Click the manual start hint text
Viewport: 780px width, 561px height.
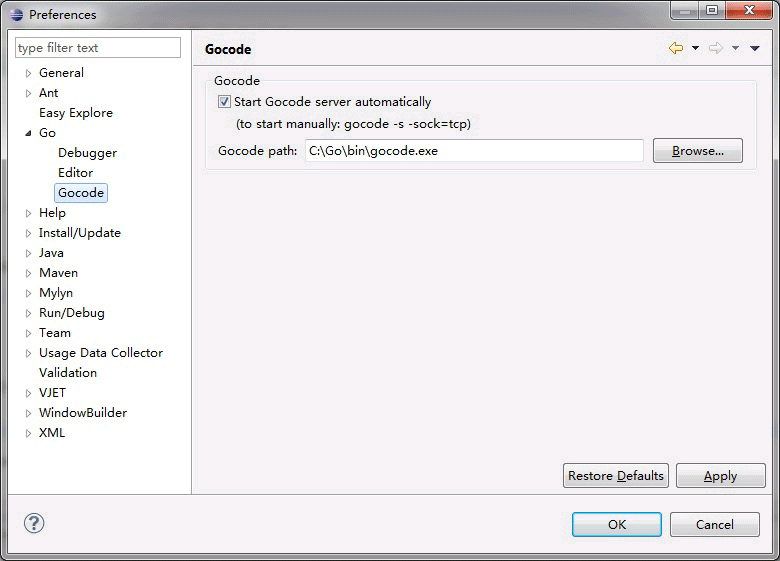click(x=353, y=124)
